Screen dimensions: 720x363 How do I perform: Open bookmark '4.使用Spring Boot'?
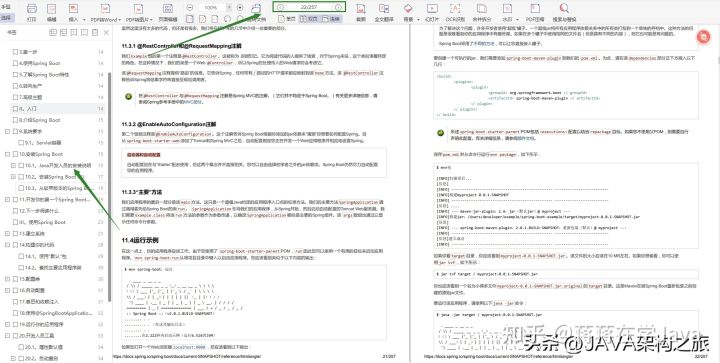[x=39, y=63]
